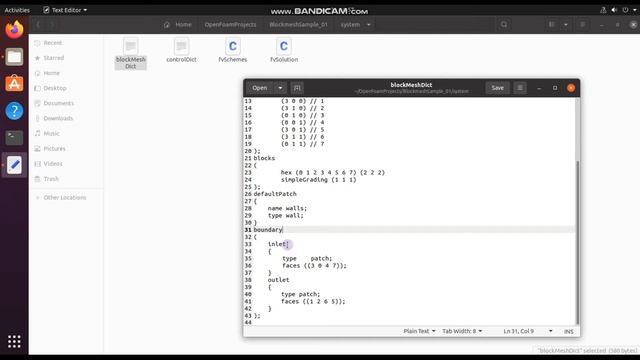Screen dimensions: 640x360
Task: Select fvSolution file icon
Action: [284, 50]
